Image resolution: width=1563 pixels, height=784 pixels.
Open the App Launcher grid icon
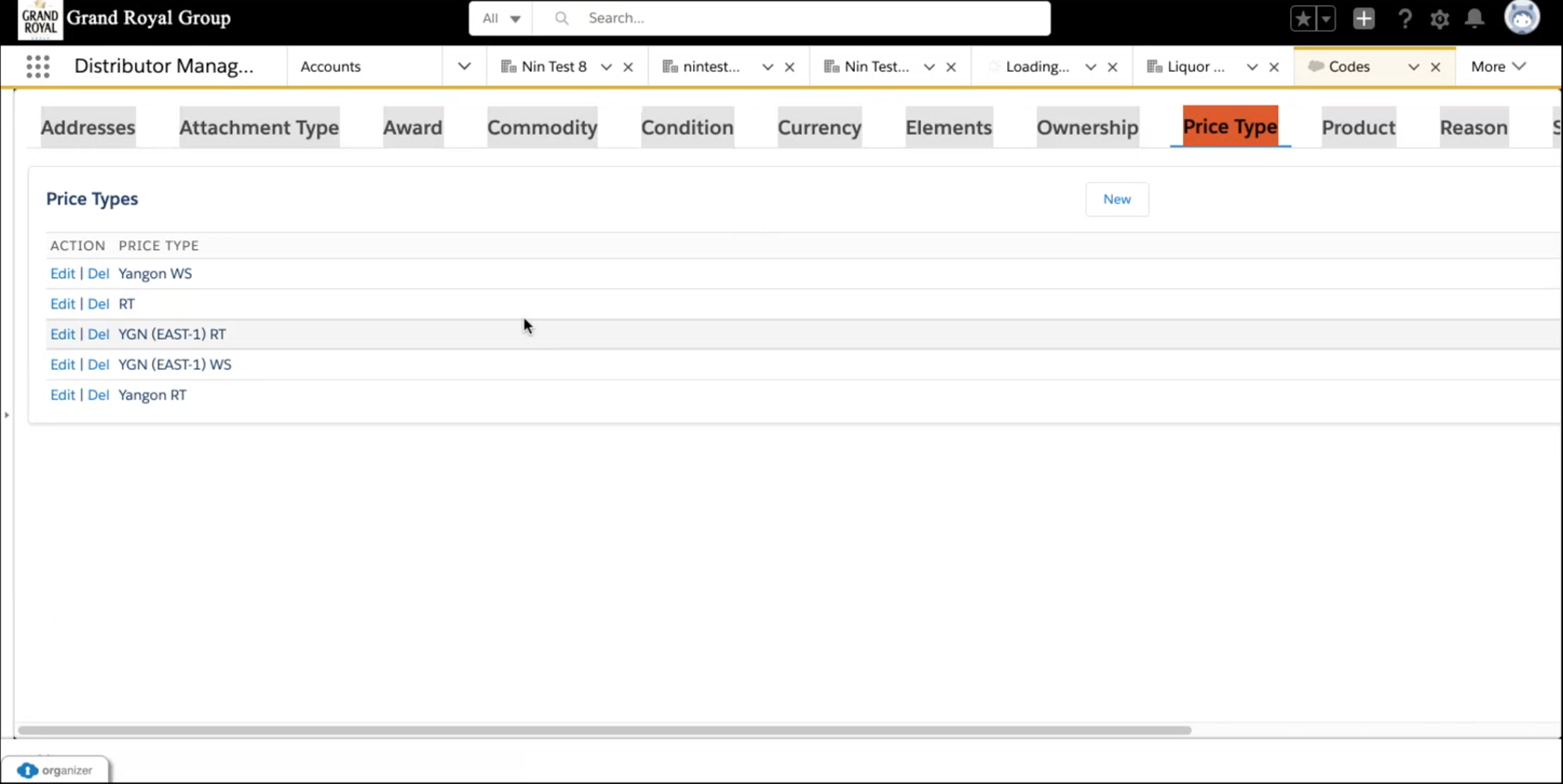pyautogui.click(x=37, y=66)
